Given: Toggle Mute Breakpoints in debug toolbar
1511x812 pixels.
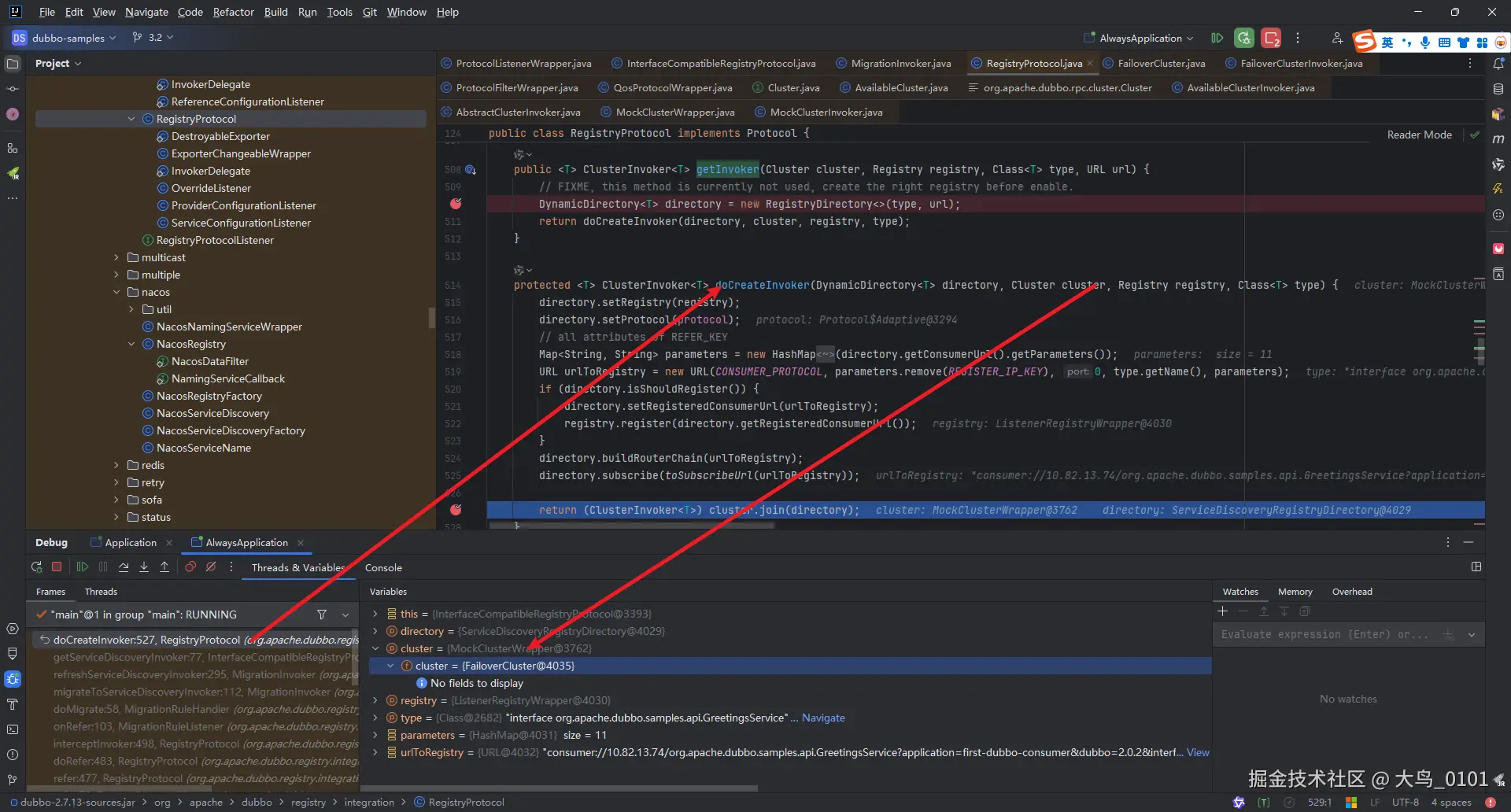Looking at the screenshot, I should point(211,567).
